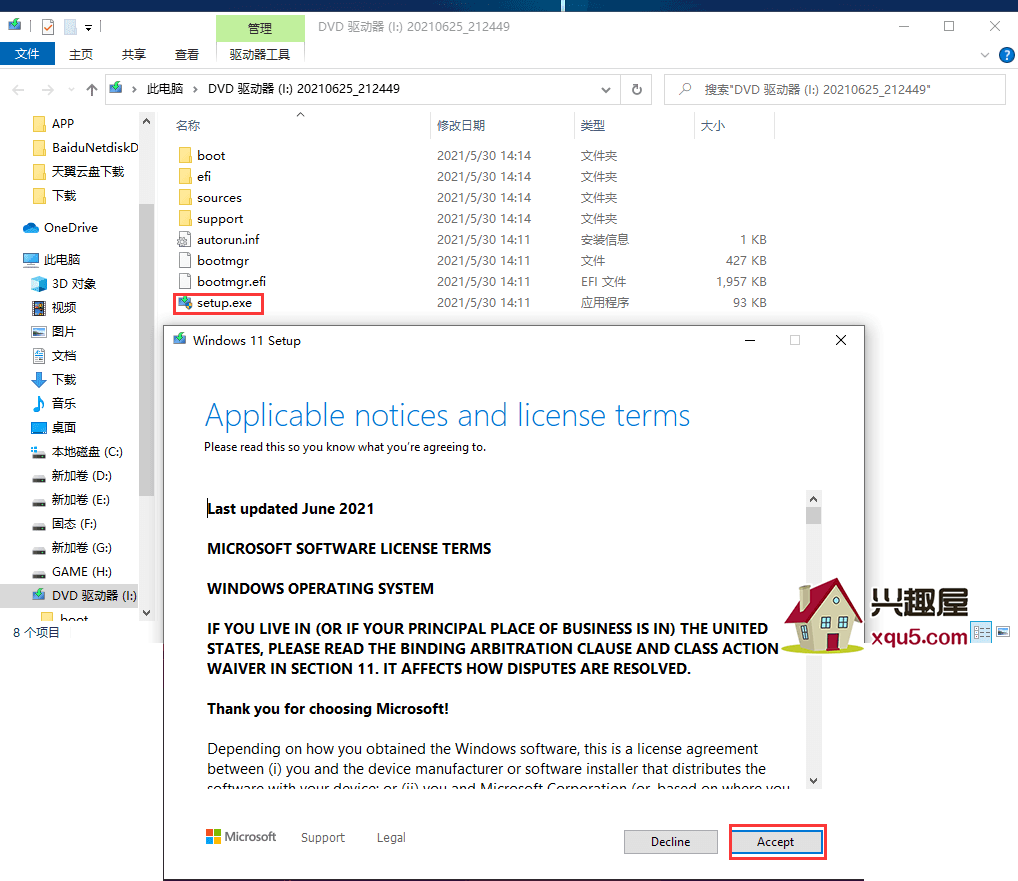The image size is (1018, 881).
Task: Sort files by the 类型 column
Action: (x=593, y=125)
